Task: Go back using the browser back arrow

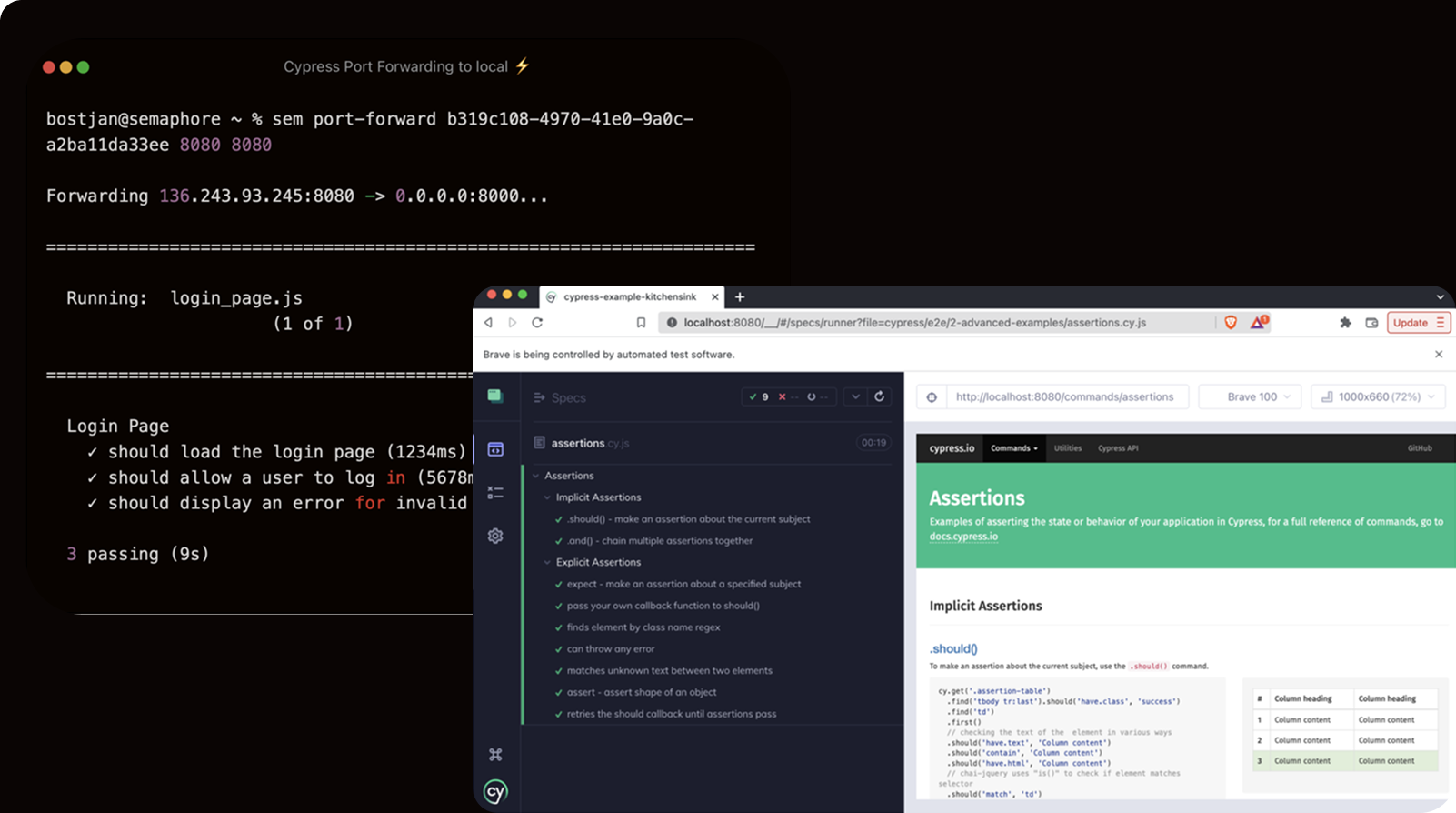Action: [x=488, y=323]
